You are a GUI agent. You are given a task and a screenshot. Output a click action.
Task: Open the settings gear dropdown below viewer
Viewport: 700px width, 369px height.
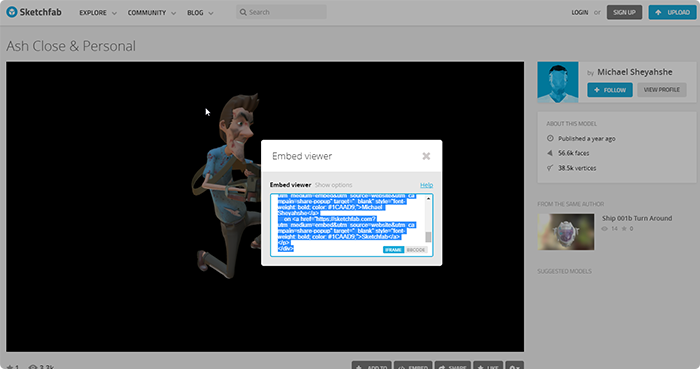514,366
